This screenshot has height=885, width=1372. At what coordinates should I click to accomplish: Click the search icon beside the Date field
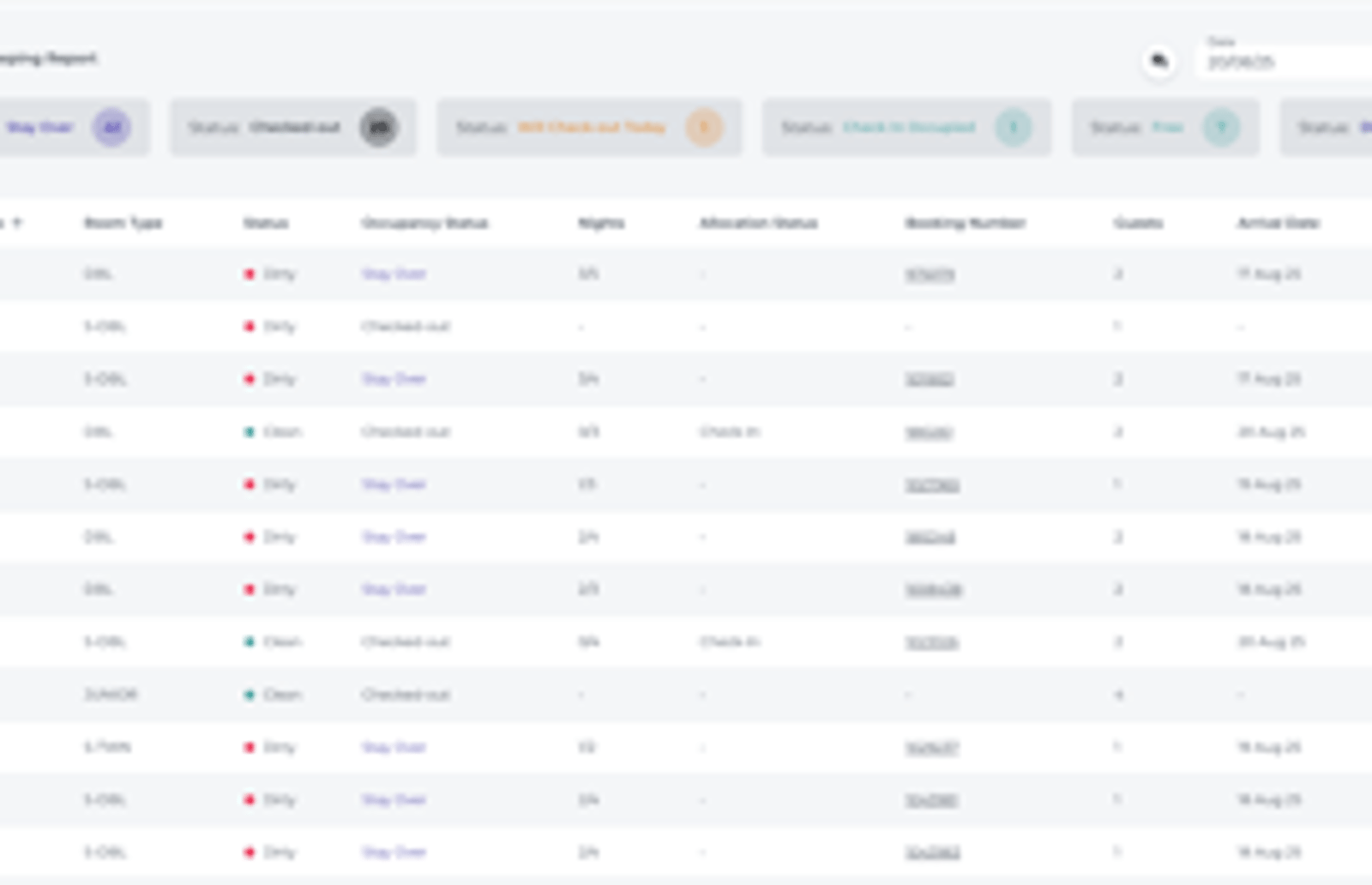pos(1159,61)
